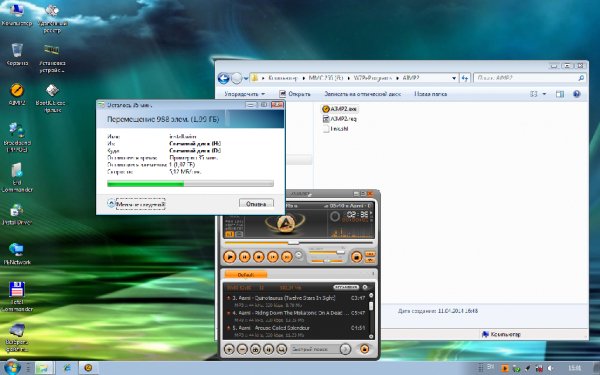The width and height of the screenshot is (600, 375).
Task: Click Компьютер breadcrumb in address bar
Action: click(282, 78)
